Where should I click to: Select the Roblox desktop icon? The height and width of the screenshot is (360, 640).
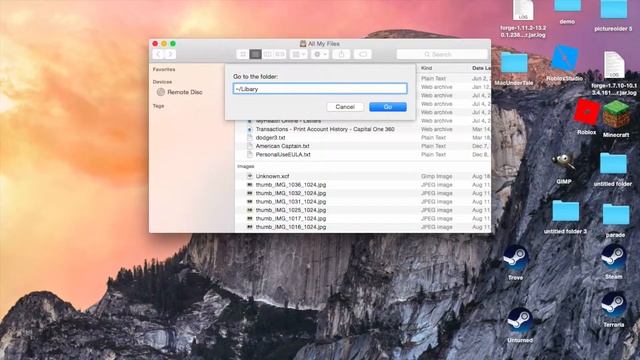587,118
